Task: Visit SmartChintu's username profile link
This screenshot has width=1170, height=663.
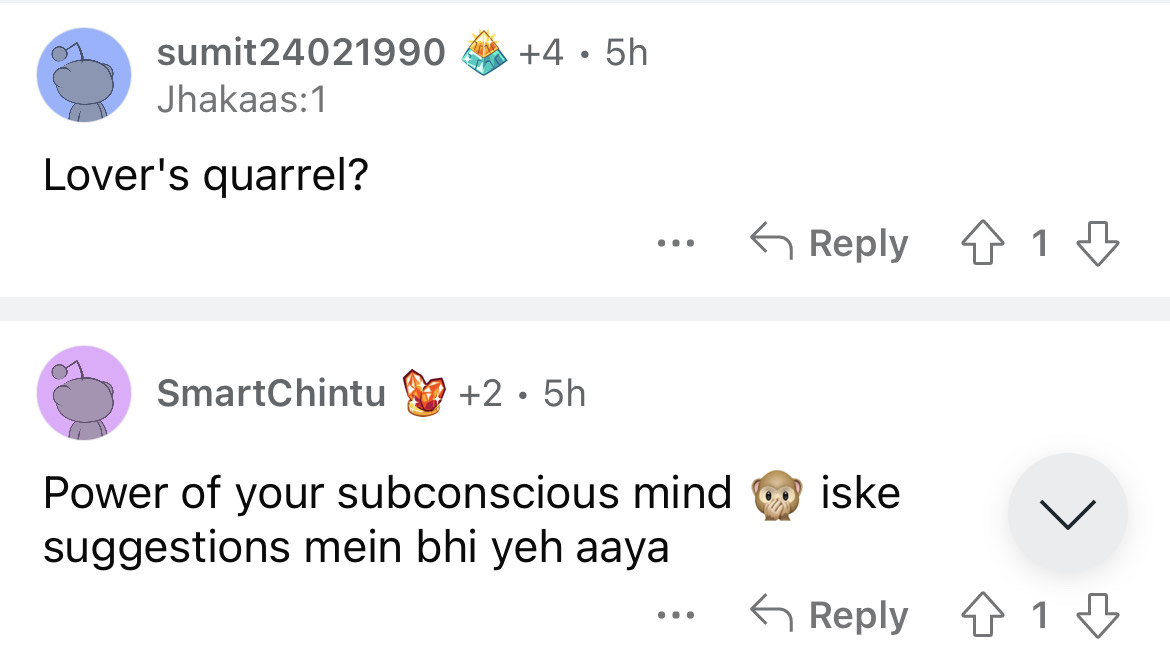Action: click(270, 393)
